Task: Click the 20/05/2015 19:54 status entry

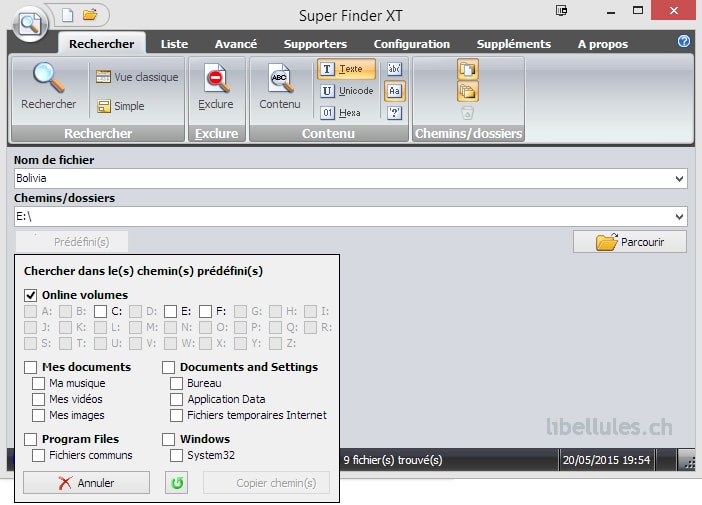Action: coord(606,460)
